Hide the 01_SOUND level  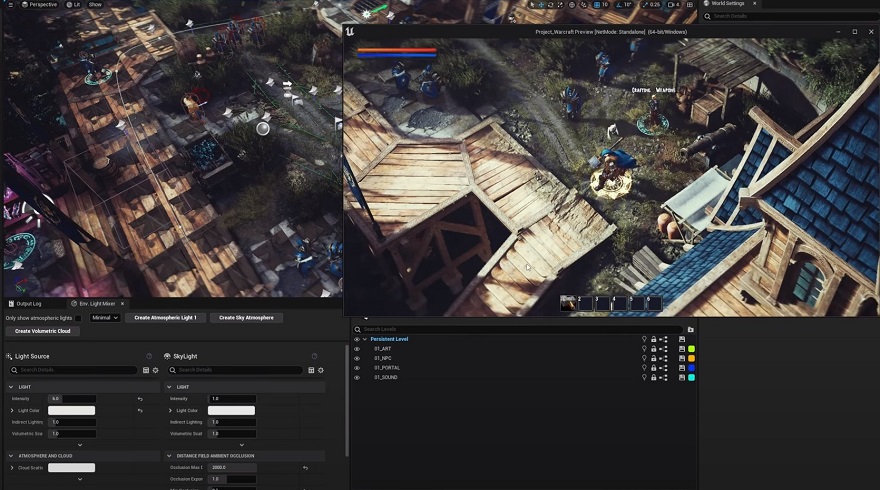click(x=357, y=378)
